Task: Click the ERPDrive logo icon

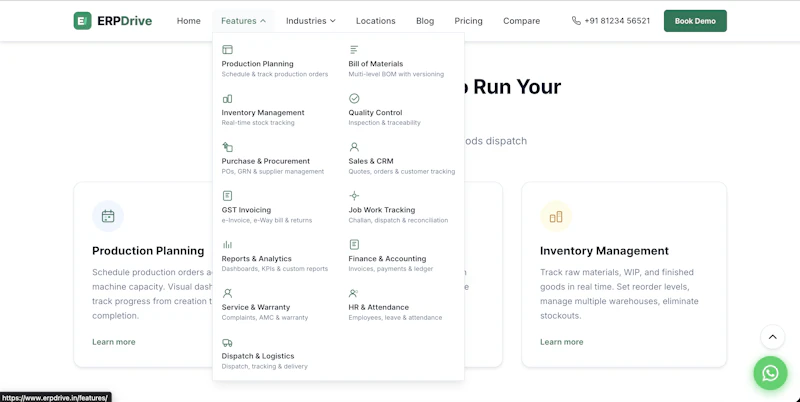Action: tap(82, 21)
